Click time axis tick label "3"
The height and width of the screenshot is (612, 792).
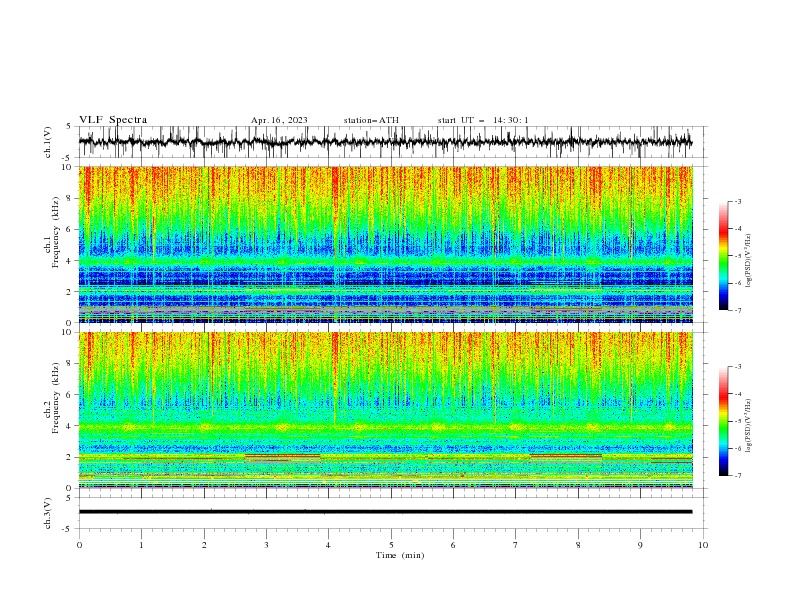266,545
